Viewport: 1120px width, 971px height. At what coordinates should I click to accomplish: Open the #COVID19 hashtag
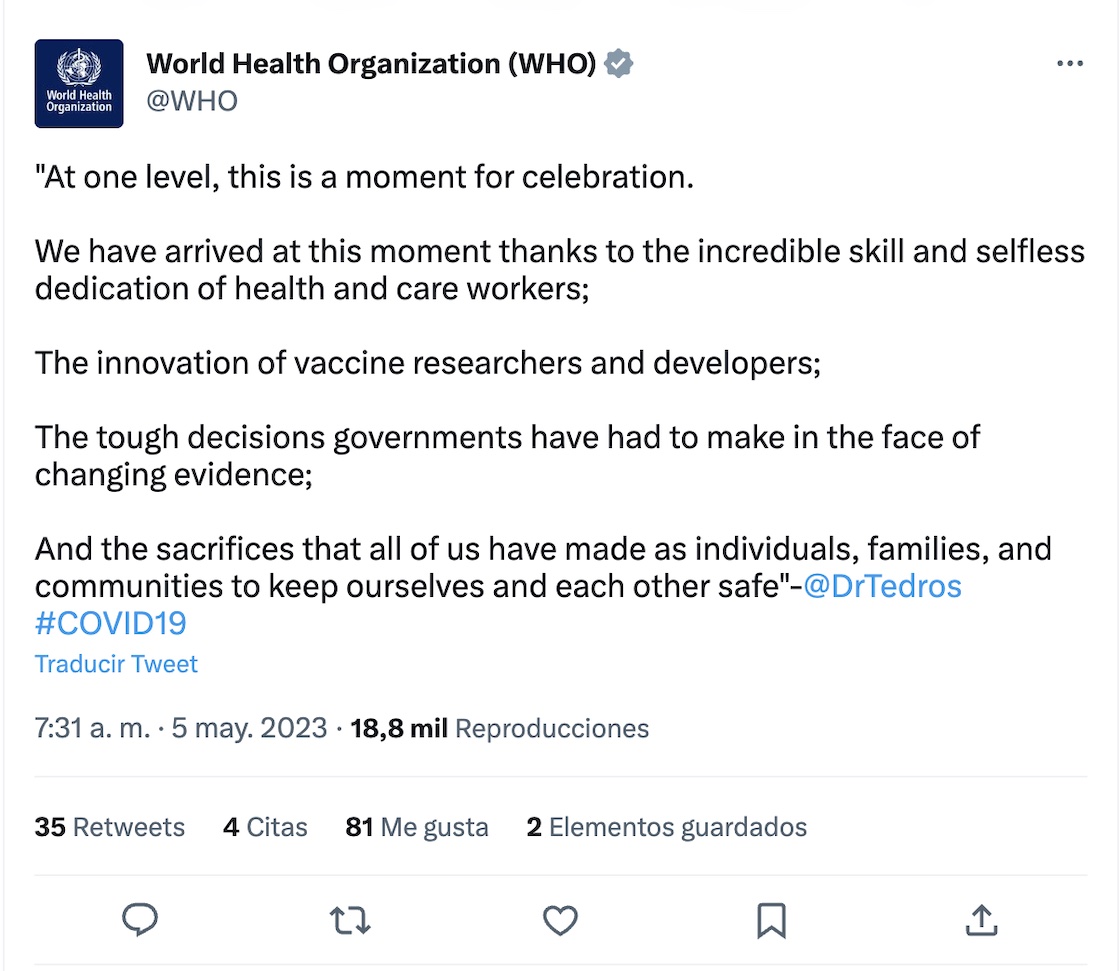coord(111,623)
